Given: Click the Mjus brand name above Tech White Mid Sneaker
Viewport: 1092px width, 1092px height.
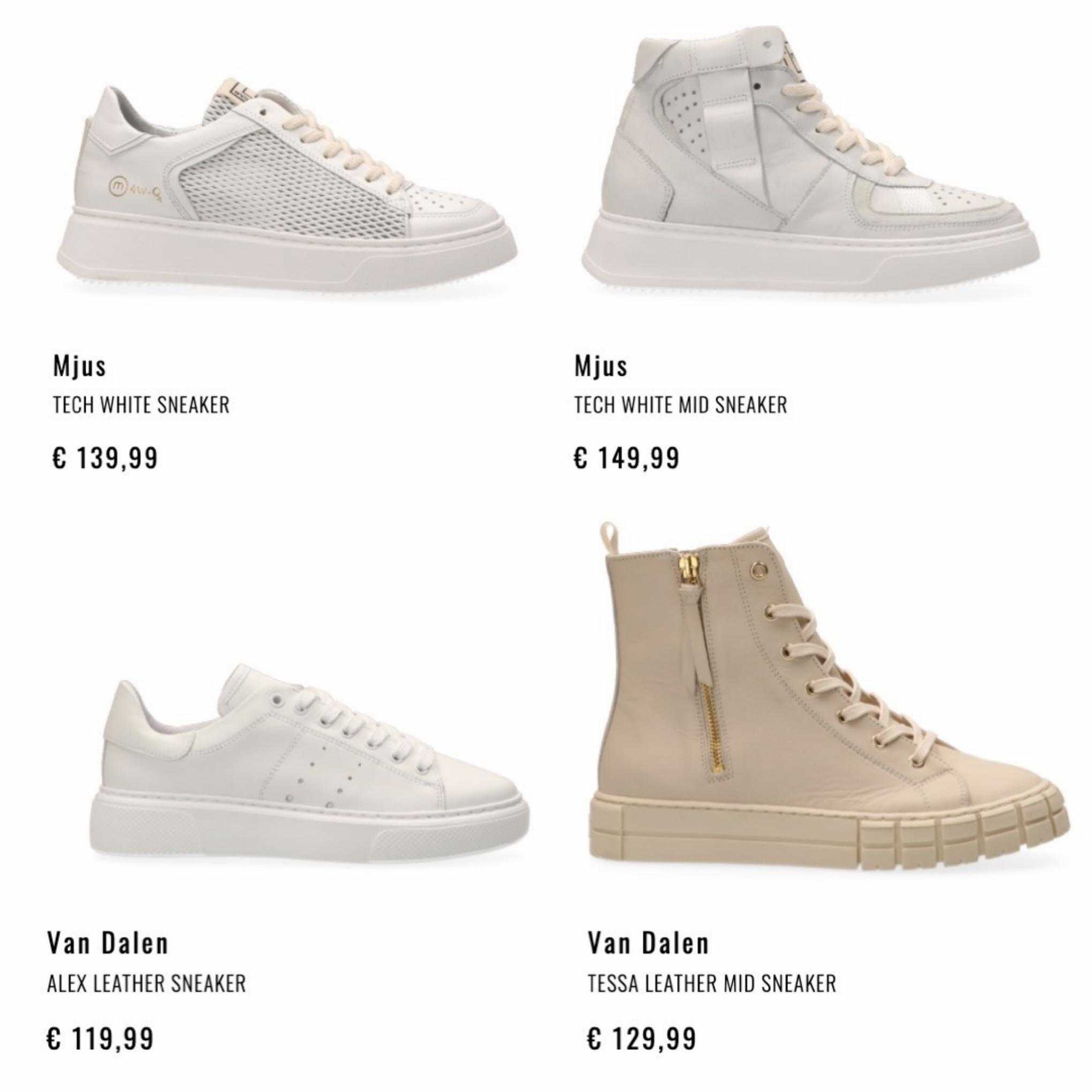Looking at the screenshot, I should coord(601,366).
